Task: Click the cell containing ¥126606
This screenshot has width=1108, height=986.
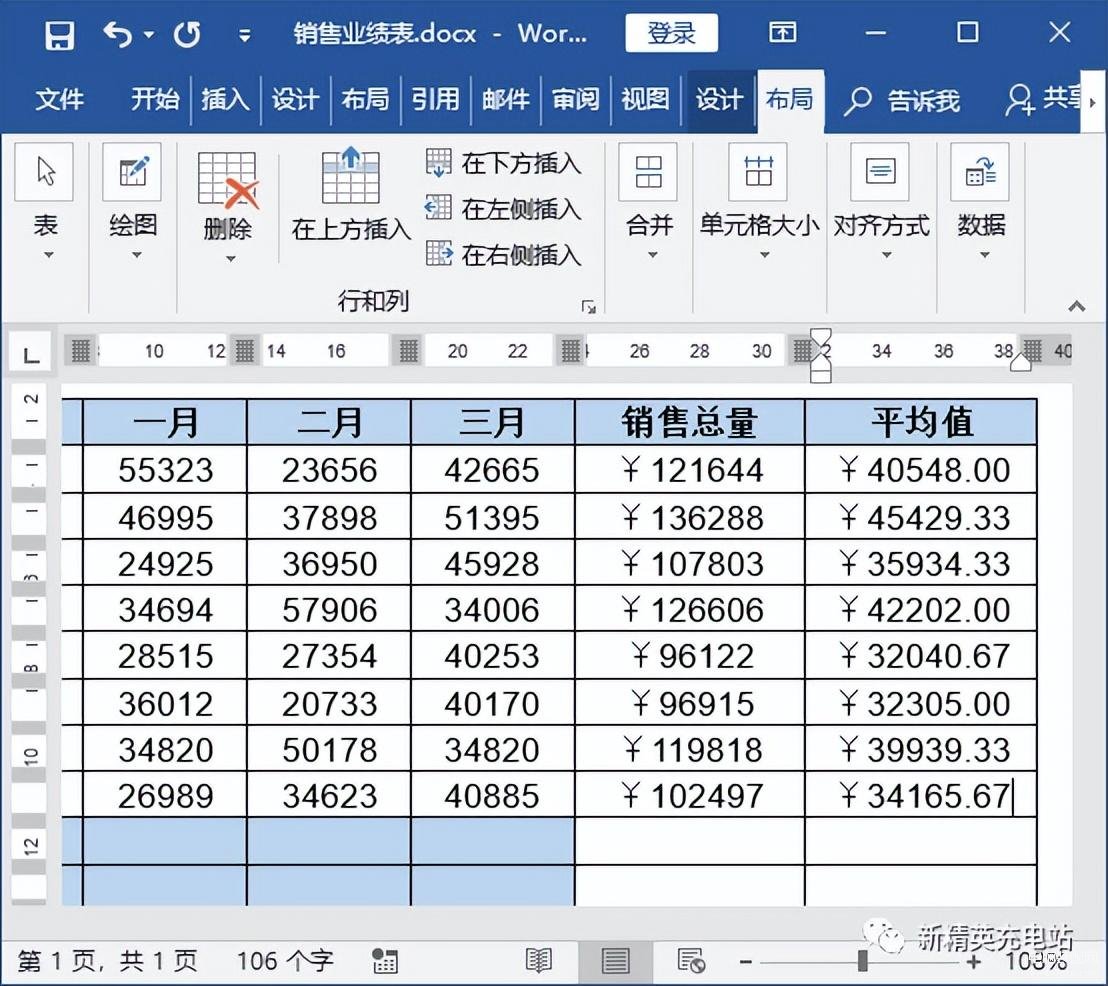Action: tap(690, 609)
